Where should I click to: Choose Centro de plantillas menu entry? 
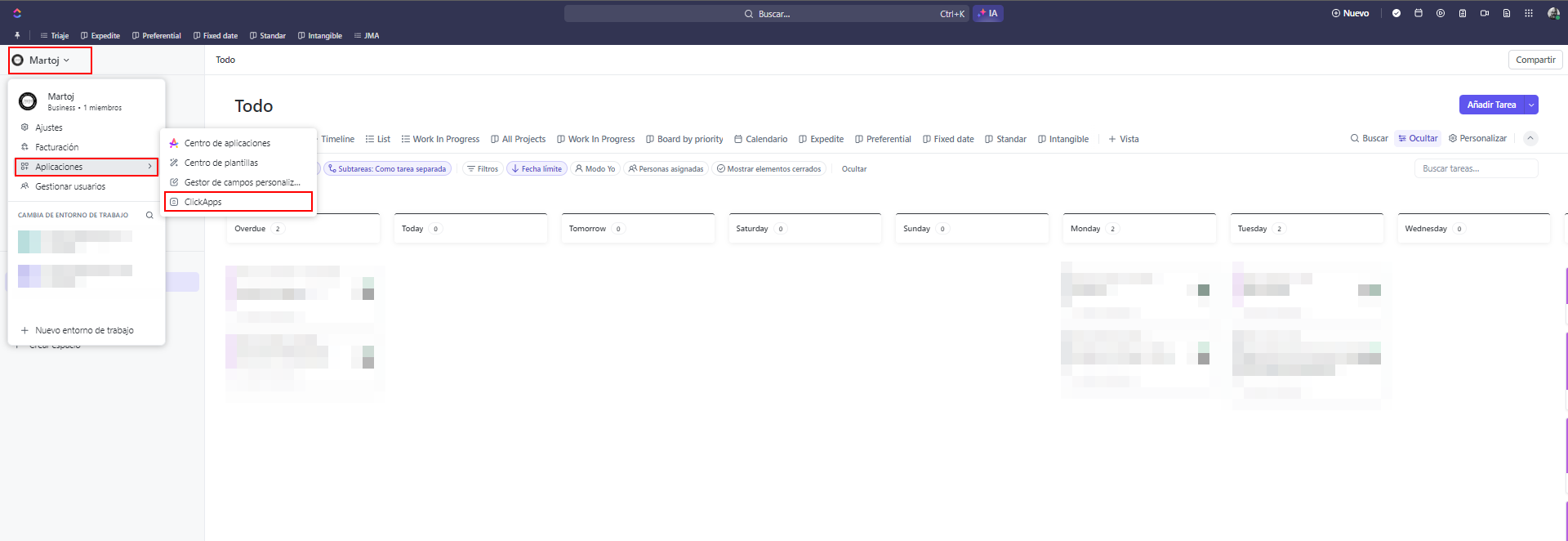tap(220, 163)
